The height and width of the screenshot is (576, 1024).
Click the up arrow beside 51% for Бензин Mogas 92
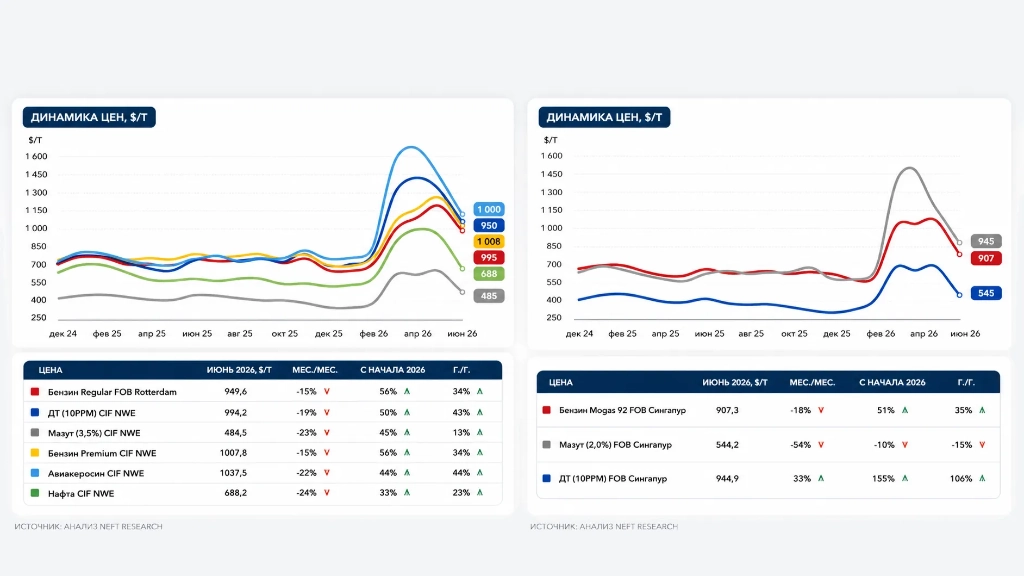[x=904, y=410]
